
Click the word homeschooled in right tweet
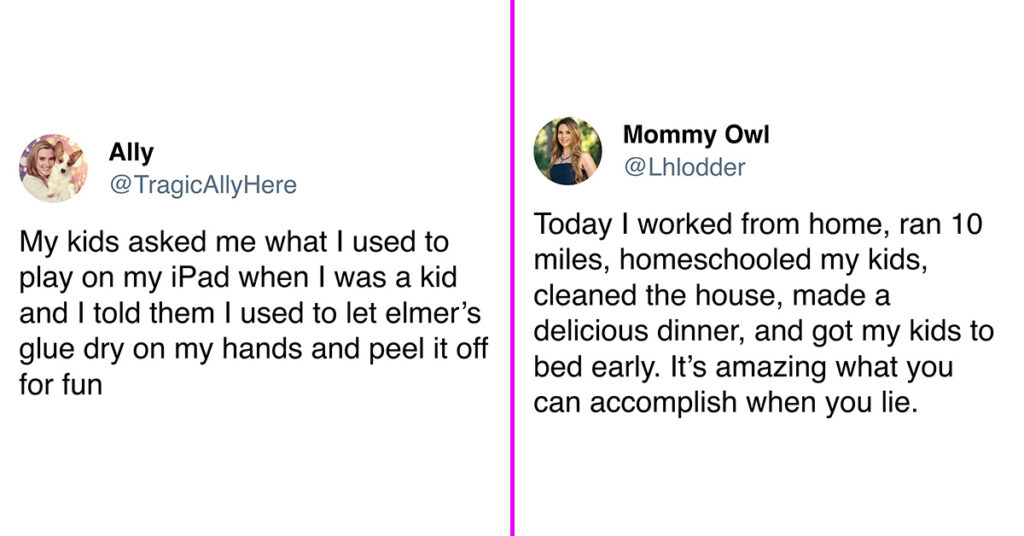(x=715, y=260)
